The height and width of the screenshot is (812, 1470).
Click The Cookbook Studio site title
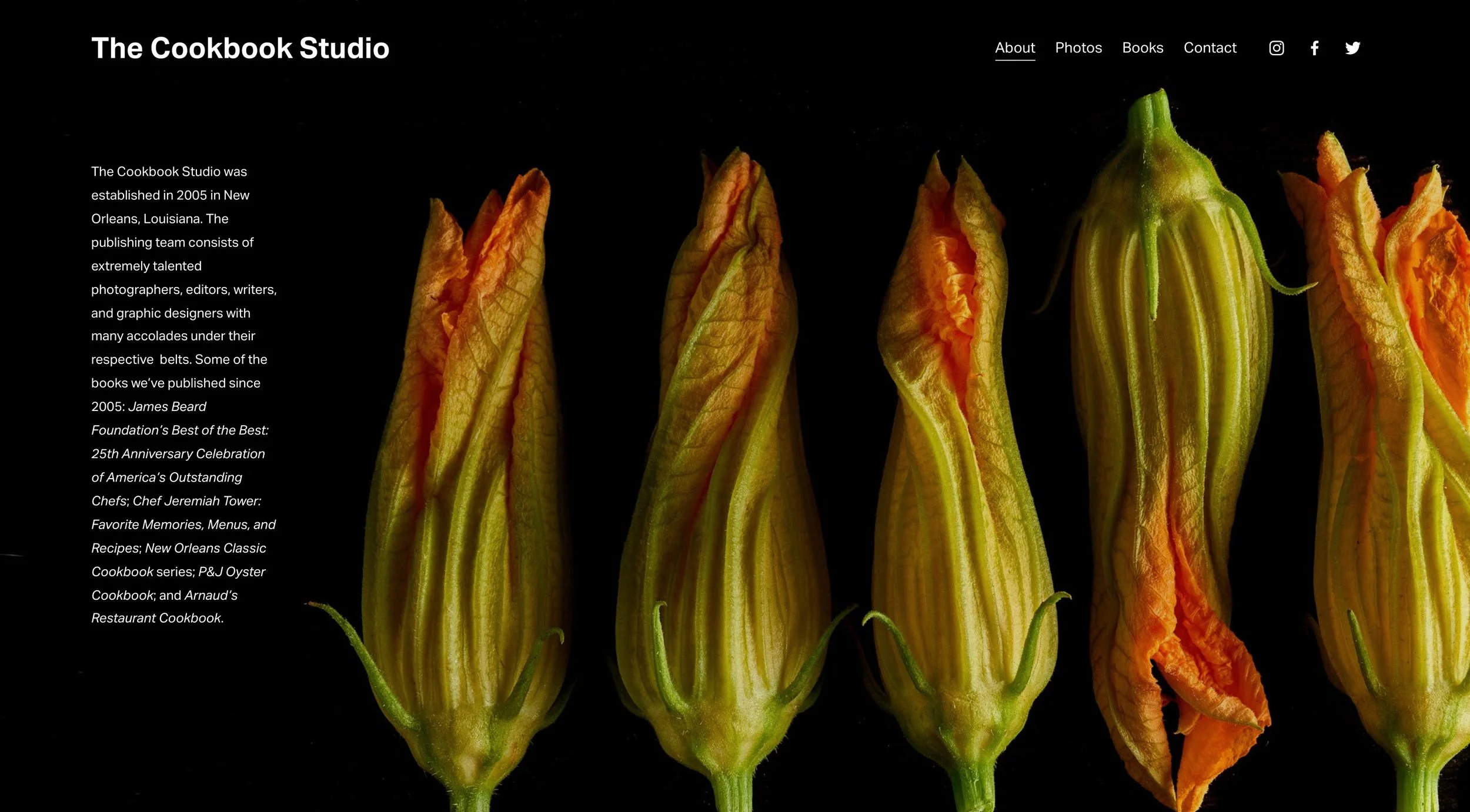click(240, 48)
